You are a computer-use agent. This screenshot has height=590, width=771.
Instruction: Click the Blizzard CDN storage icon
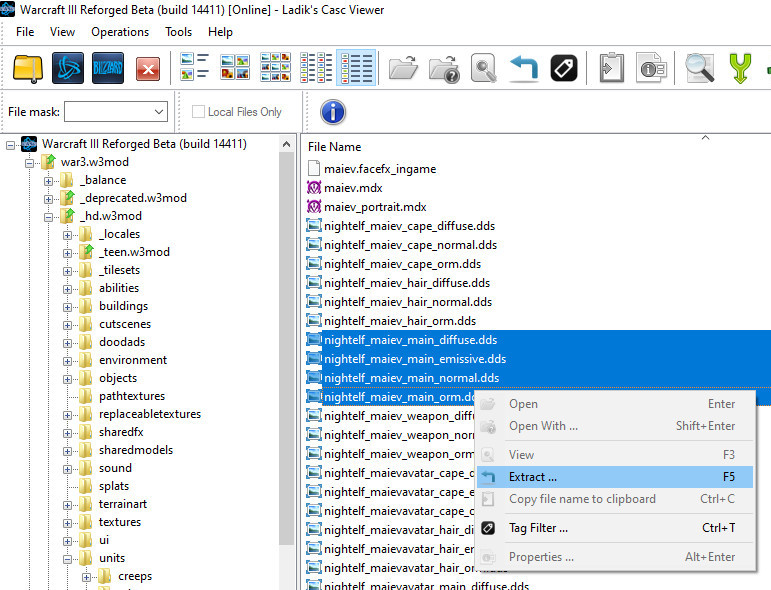(108, 68)
